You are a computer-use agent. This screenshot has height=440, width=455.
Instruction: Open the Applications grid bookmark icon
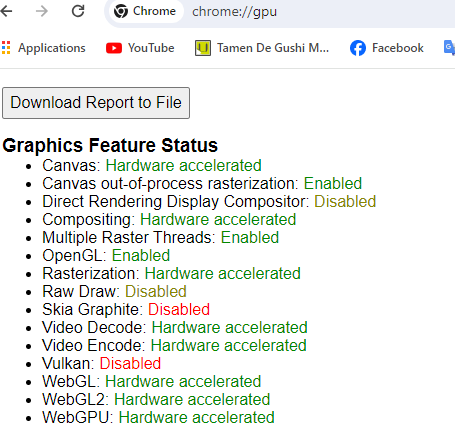pyautogui.click(x=6, y=48)
